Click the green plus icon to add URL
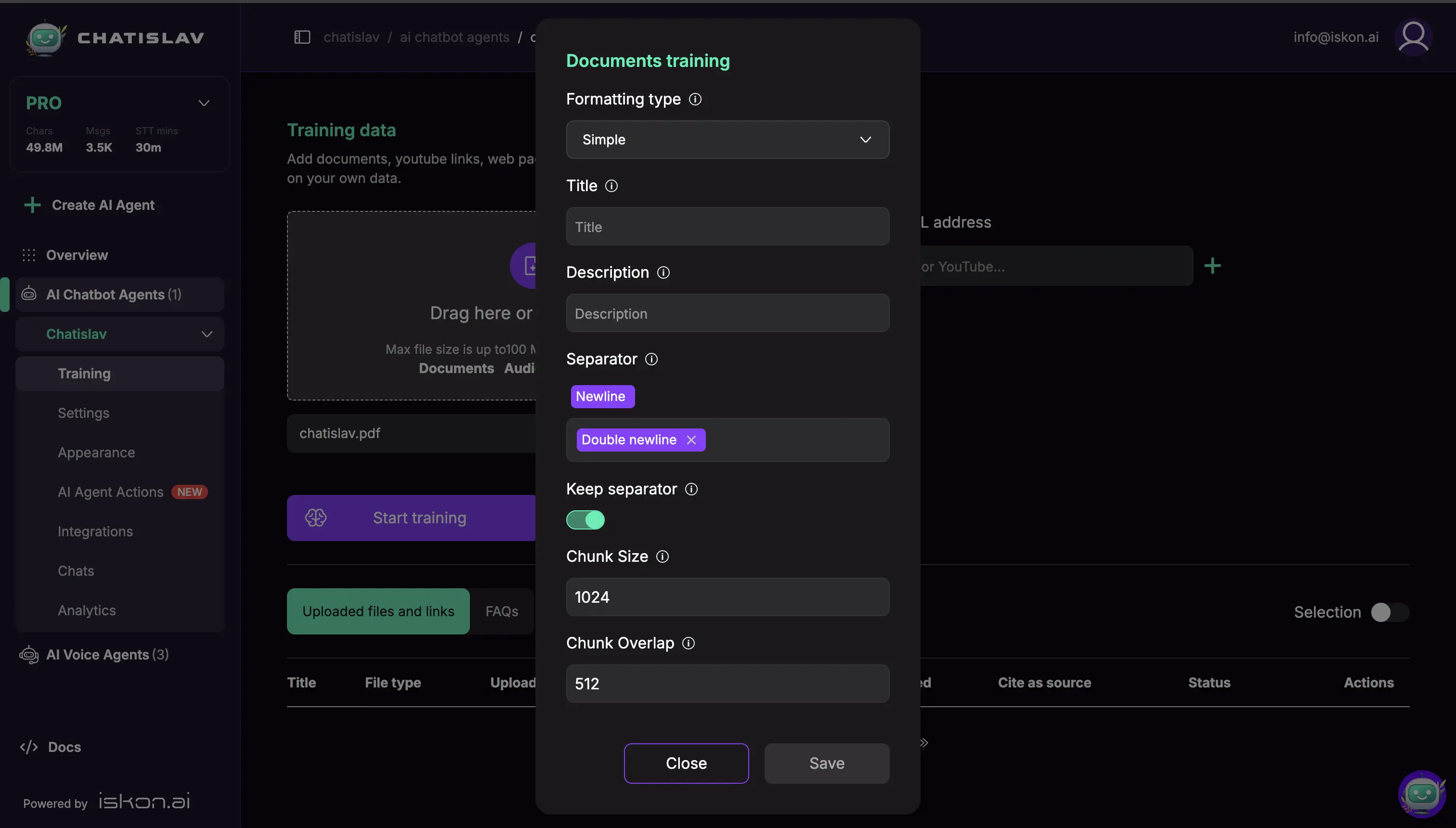Viewport: 1456px width, 828px height. [x=1212, y=266]
